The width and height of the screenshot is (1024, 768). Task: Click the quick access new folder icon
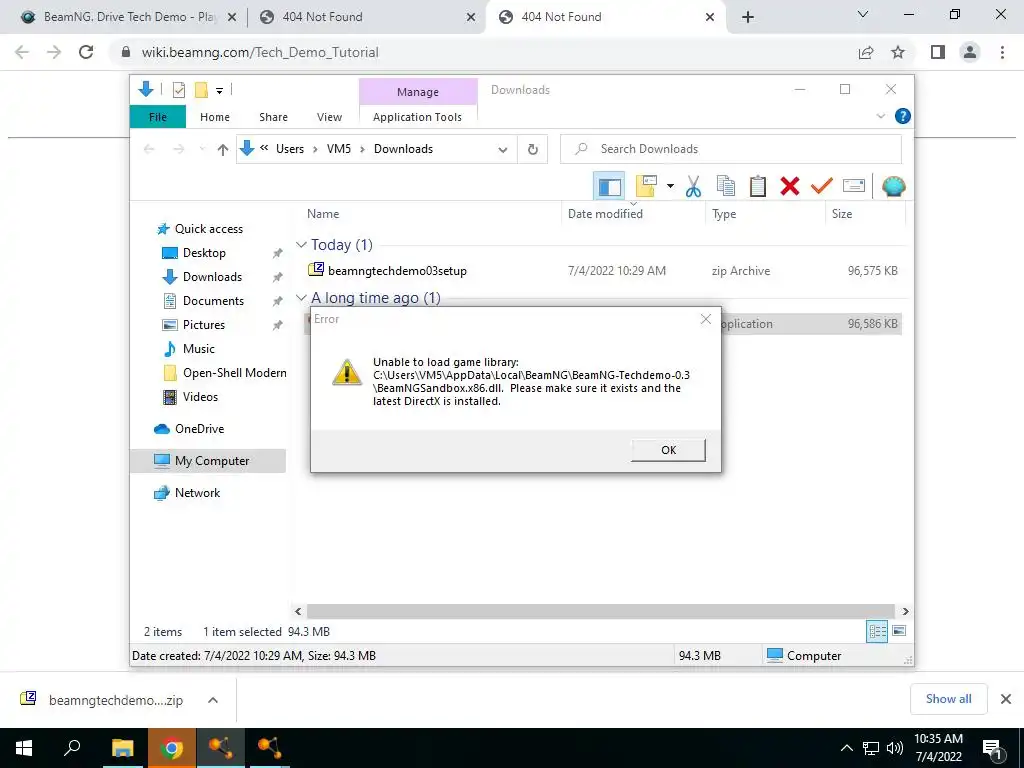[201, 90]
